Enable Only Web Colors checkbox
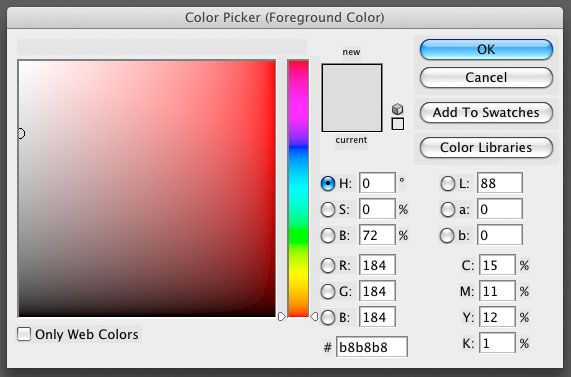This screenshot has width=571, height=377. pyautogui.click(x=24, y=334)
